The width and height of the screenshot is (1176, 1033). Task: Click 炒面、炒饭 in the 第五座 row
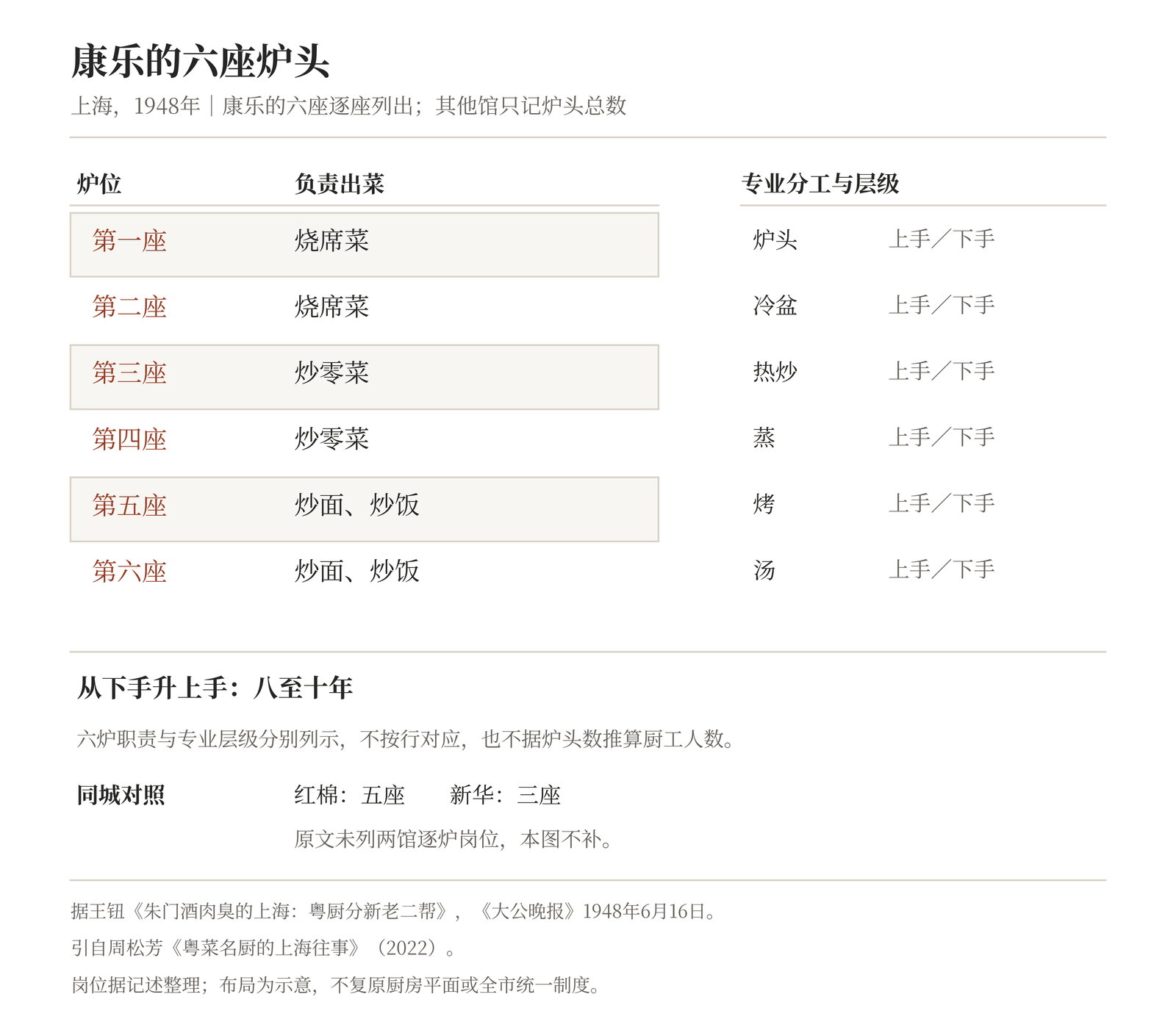tap(356, 505)
